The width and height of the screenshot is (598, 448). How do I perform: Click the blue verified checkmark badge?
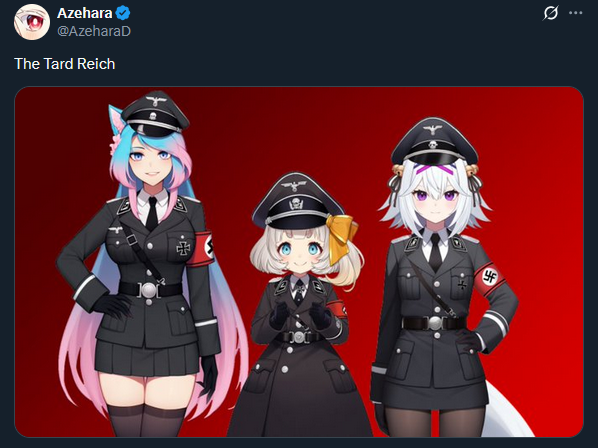(x=123, y=13)
